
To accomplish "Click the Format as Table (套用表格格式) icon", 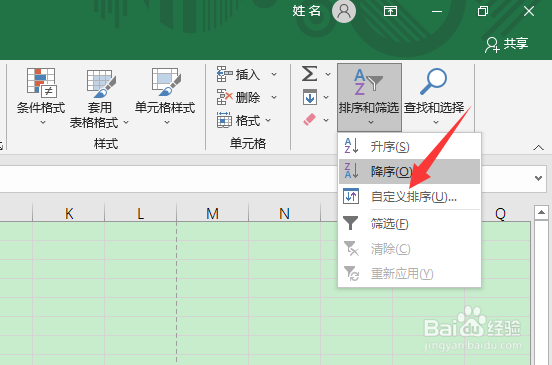I will 101,83.
